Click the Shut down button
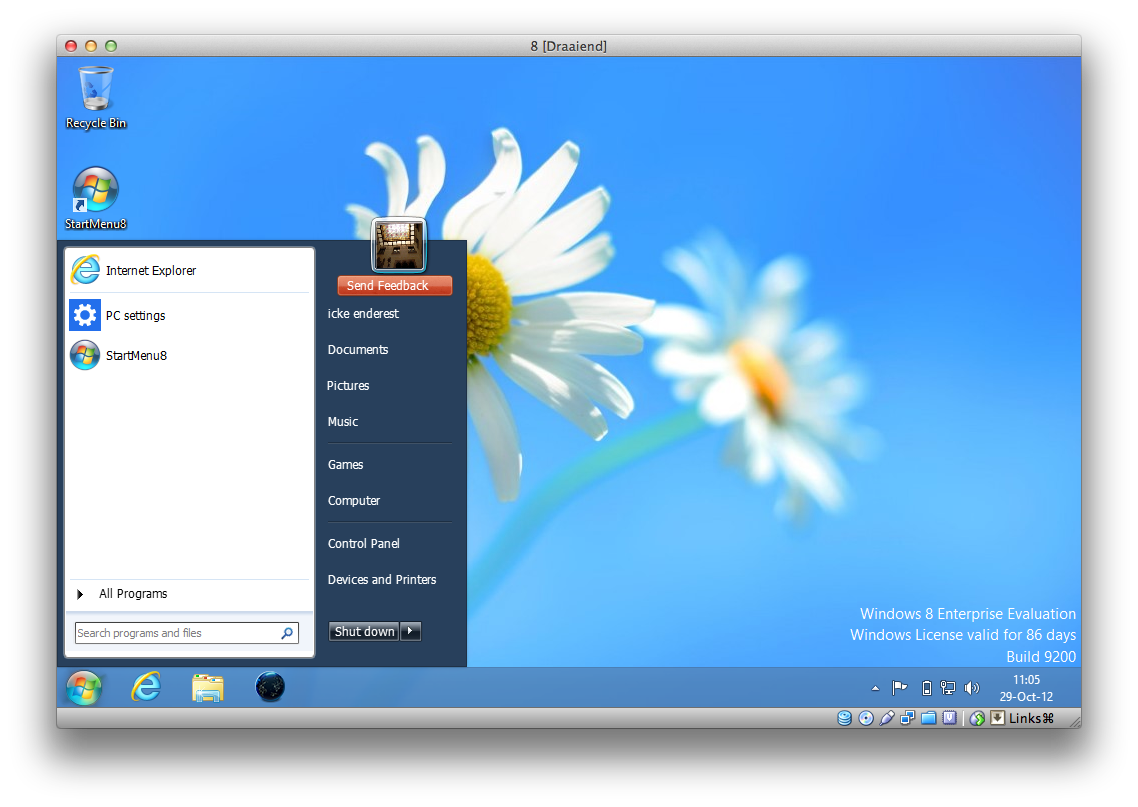The height and width of the screenshot is (807, 1138). click(364, 631)
